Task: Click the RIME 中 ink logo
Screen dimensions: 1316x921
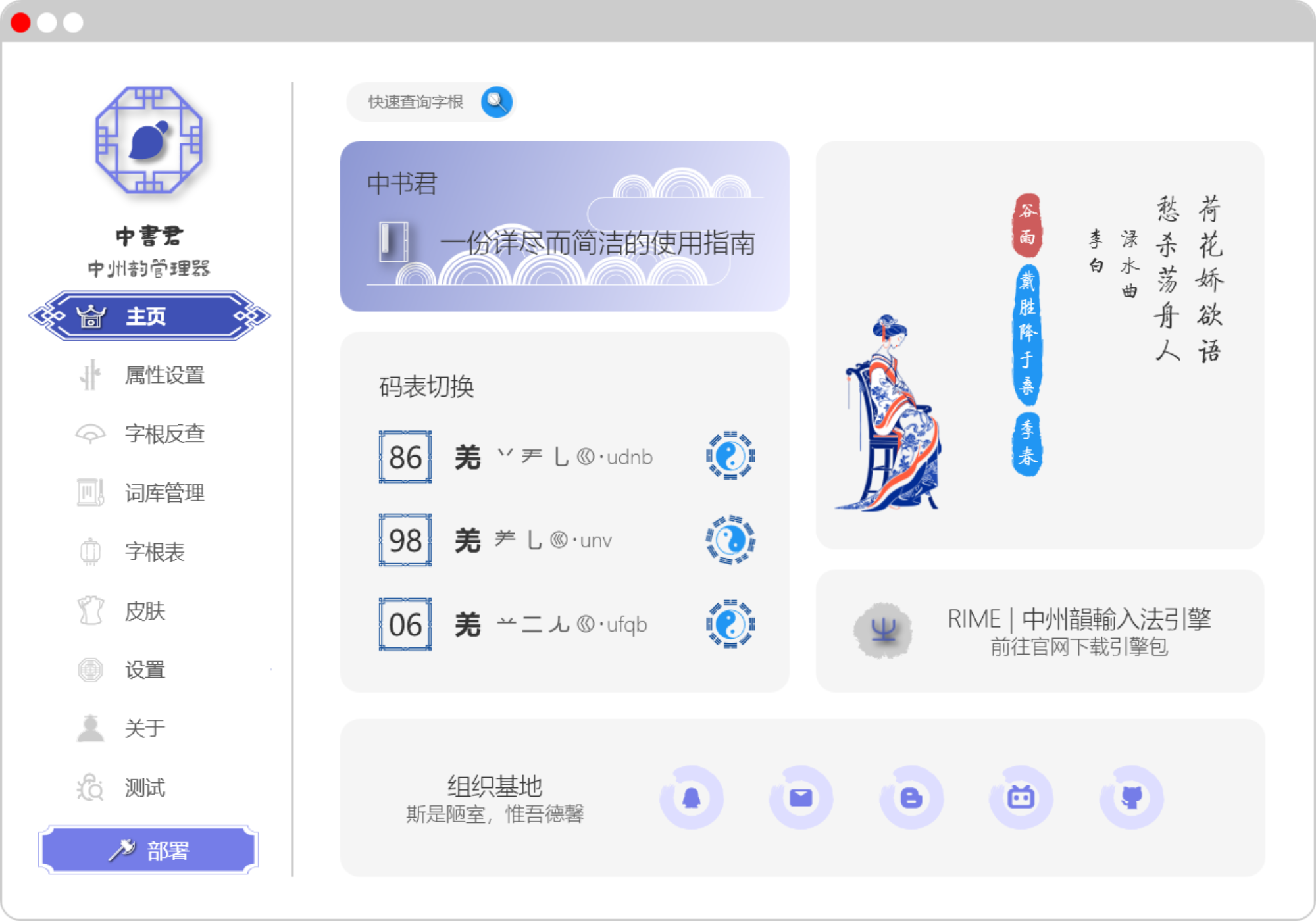Action: pyautogui.click(x=882, y=631)
